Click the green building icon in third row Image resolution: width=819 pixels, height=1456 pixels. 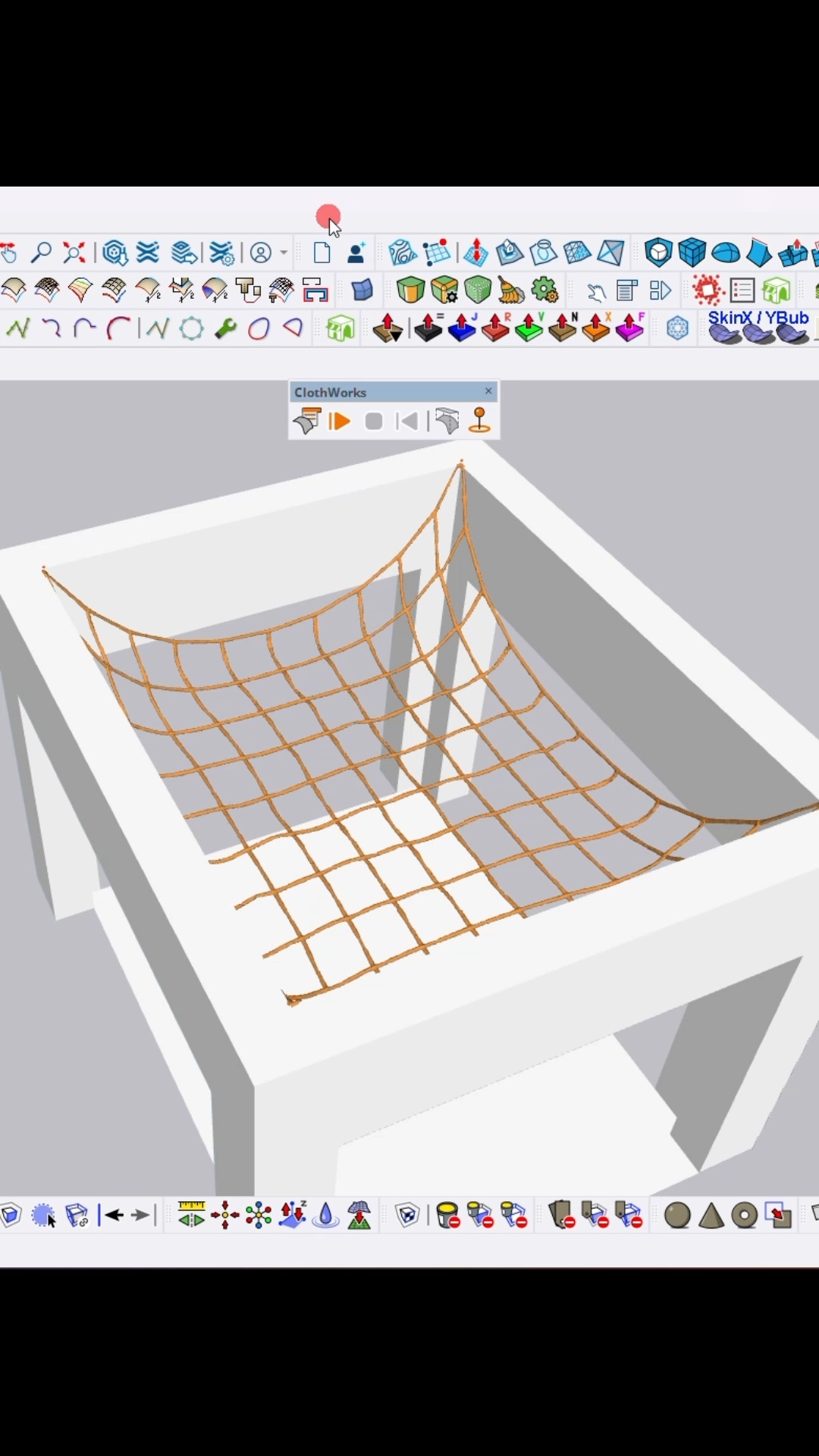[x=340, y=328]
